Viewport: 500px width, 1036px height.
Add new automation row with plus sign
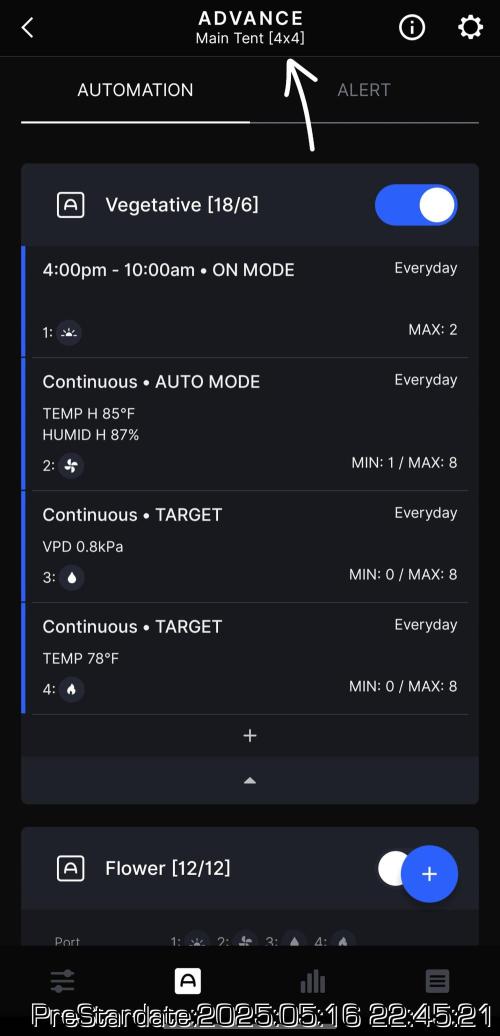pyautogui.click(x=250, y=735)
